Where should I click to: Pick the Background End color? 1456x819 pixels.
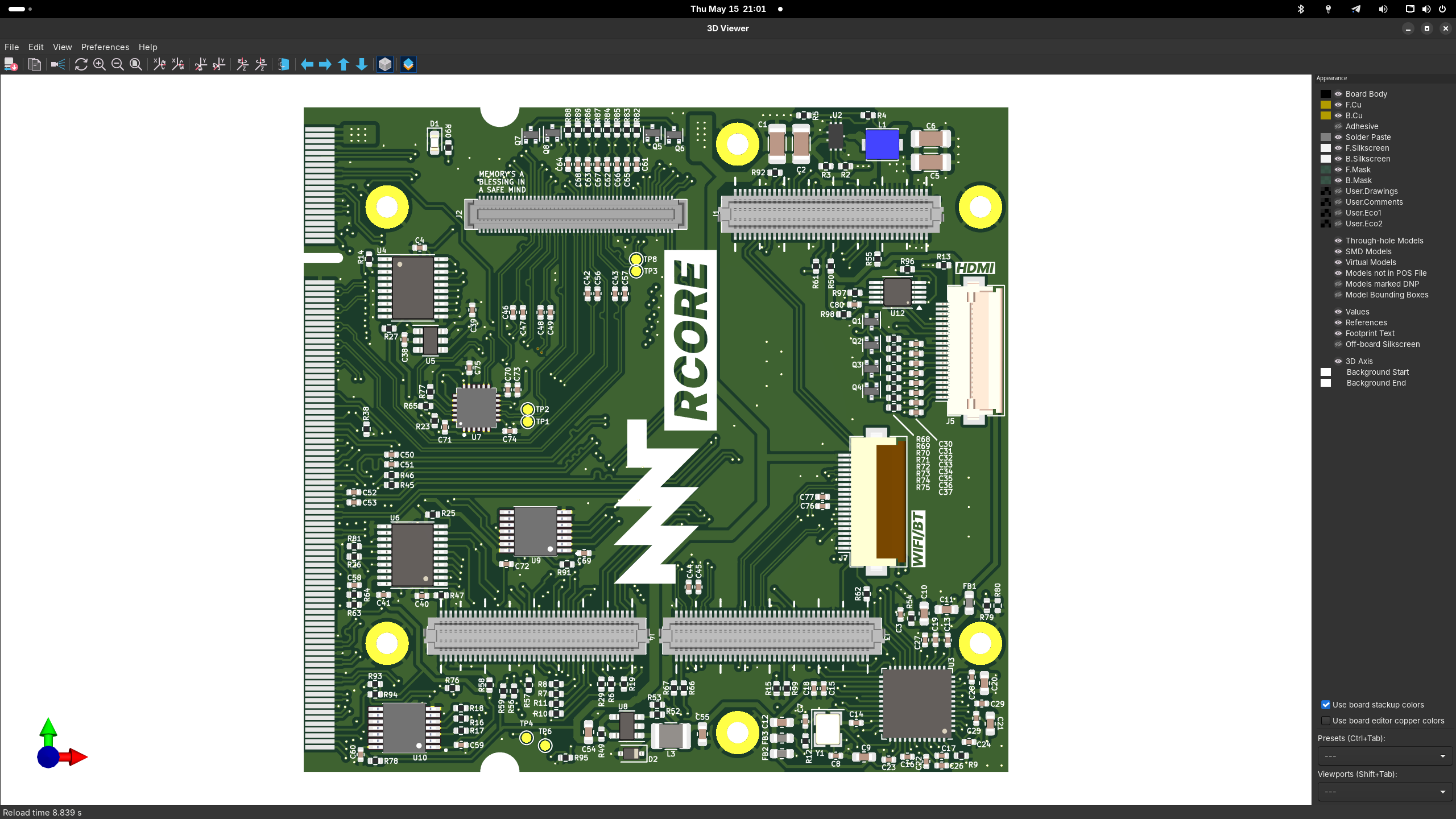click(1326, 383)
